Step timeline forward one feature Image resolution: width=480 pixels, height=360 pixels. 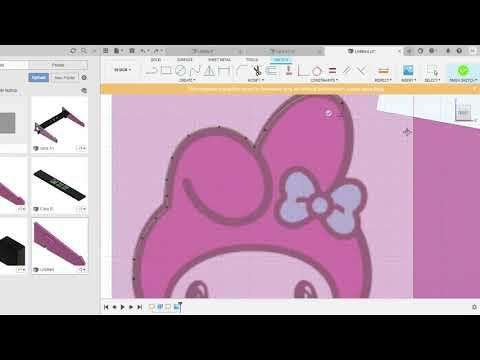click(x=131, y=307)
